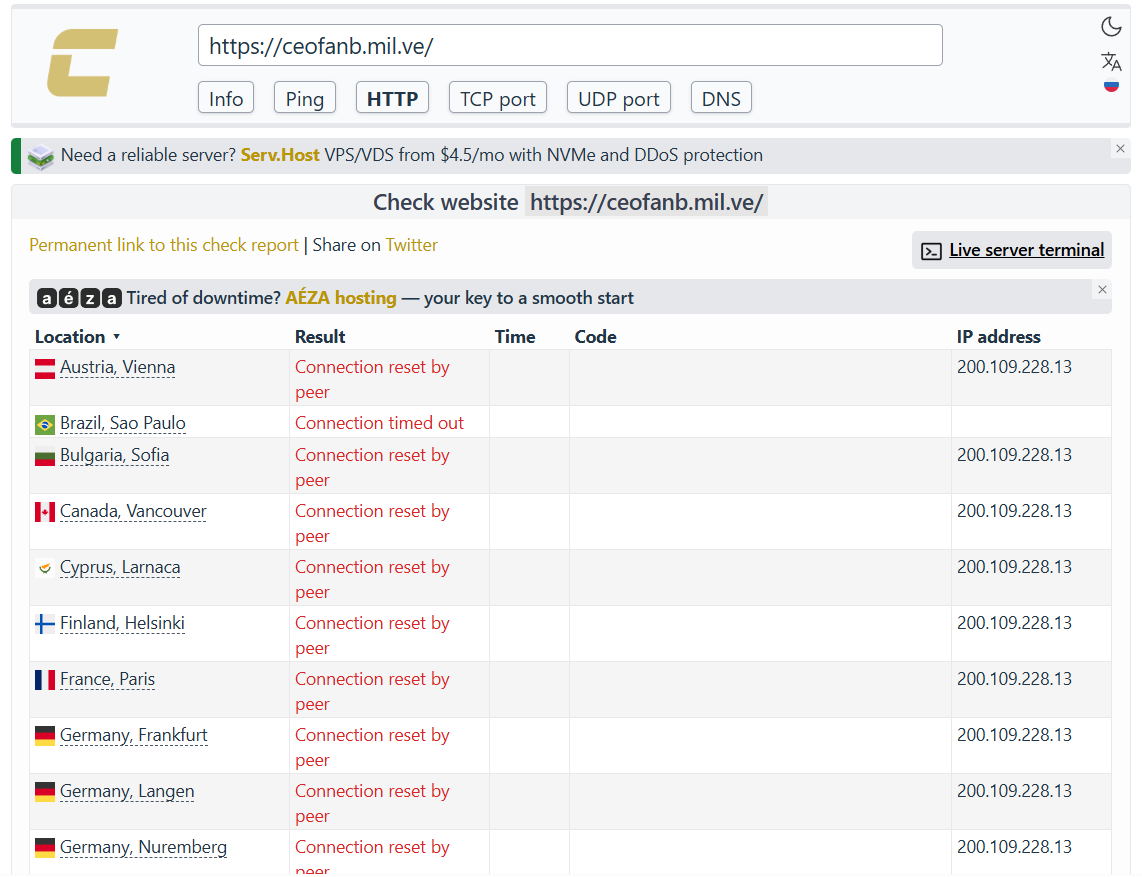Open the language translation icon
The height and width of the screenshot is (877, 1142).
1111,61
